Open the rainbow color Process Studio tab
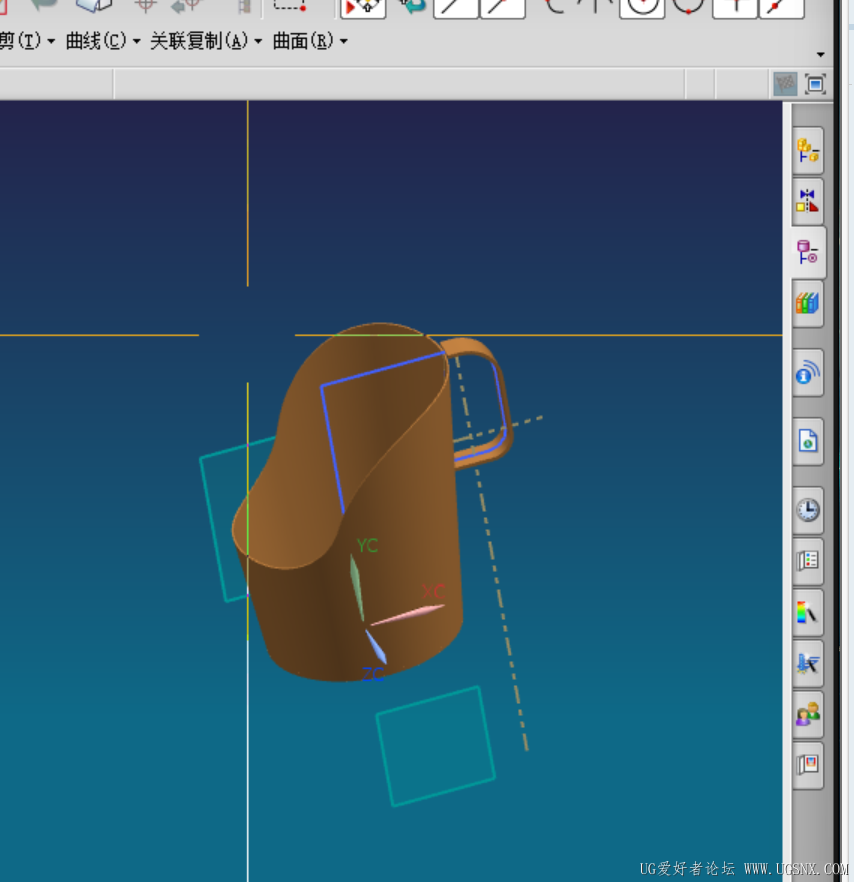854x882 pixels. click(808, 612)
